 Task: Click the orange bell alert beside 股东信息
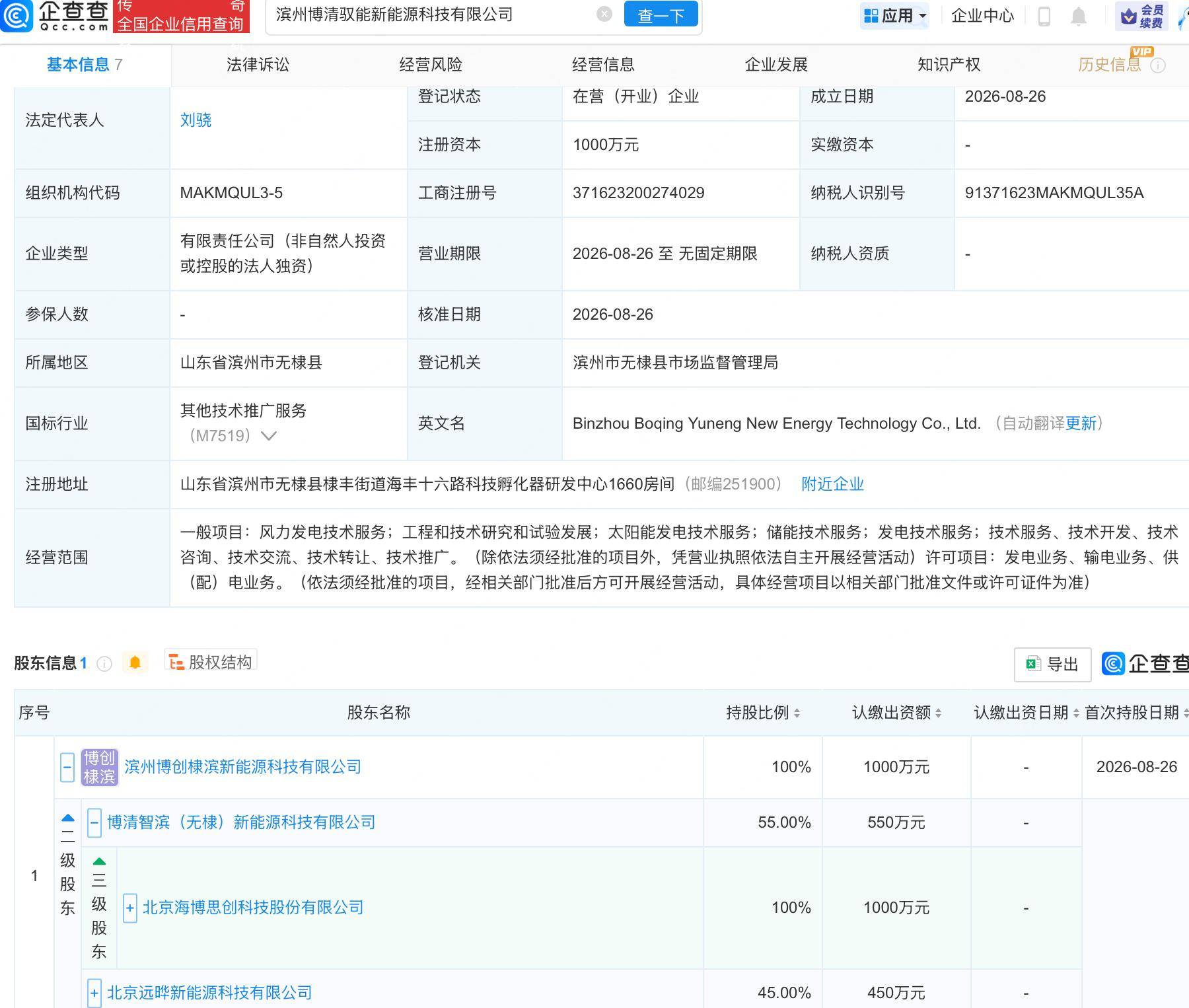(x=135, y=663)
